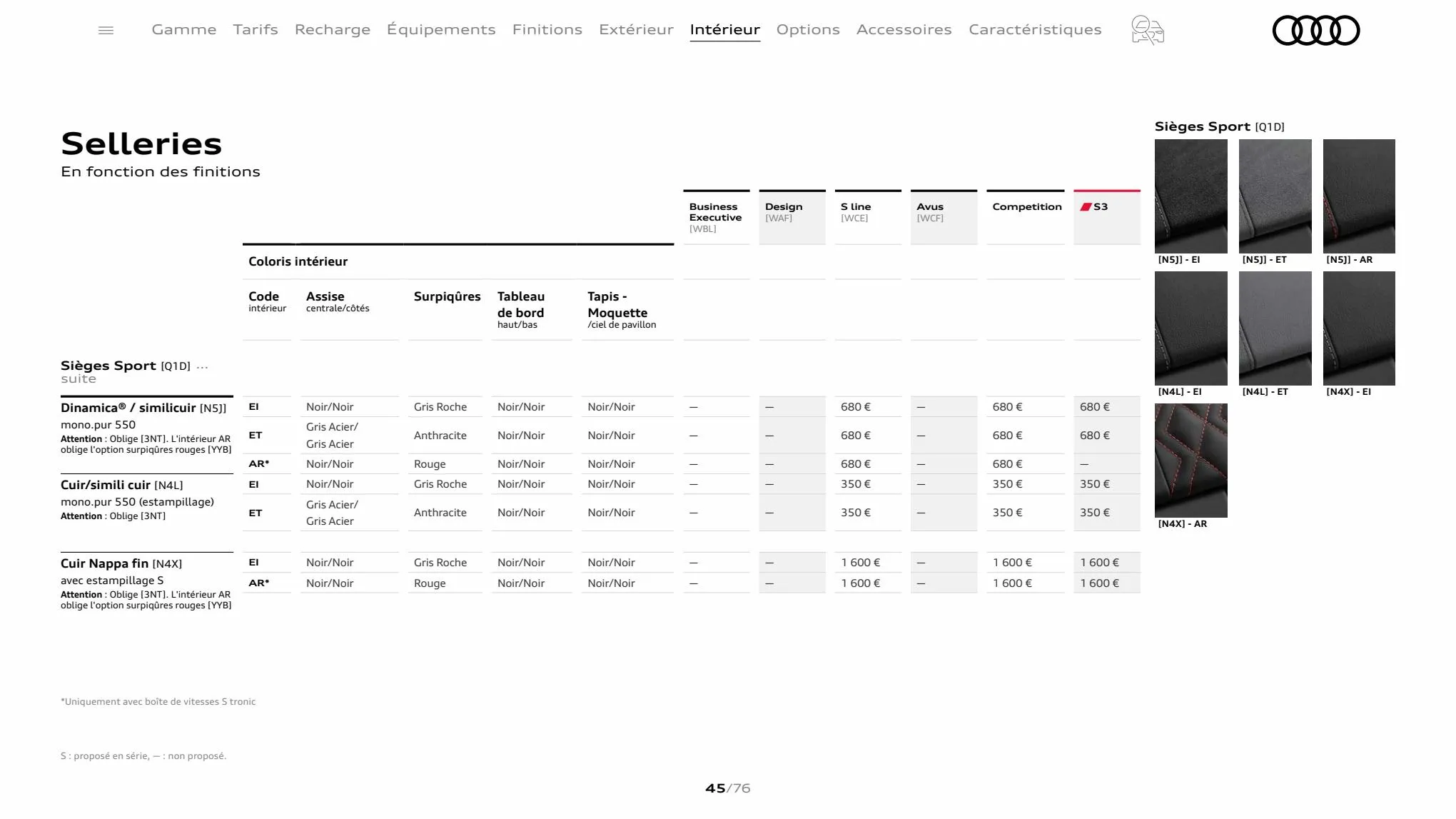Click the Business Executive [WBL] column header
This screenshot has width=1456, height=819.
click(x=716, y=217)
